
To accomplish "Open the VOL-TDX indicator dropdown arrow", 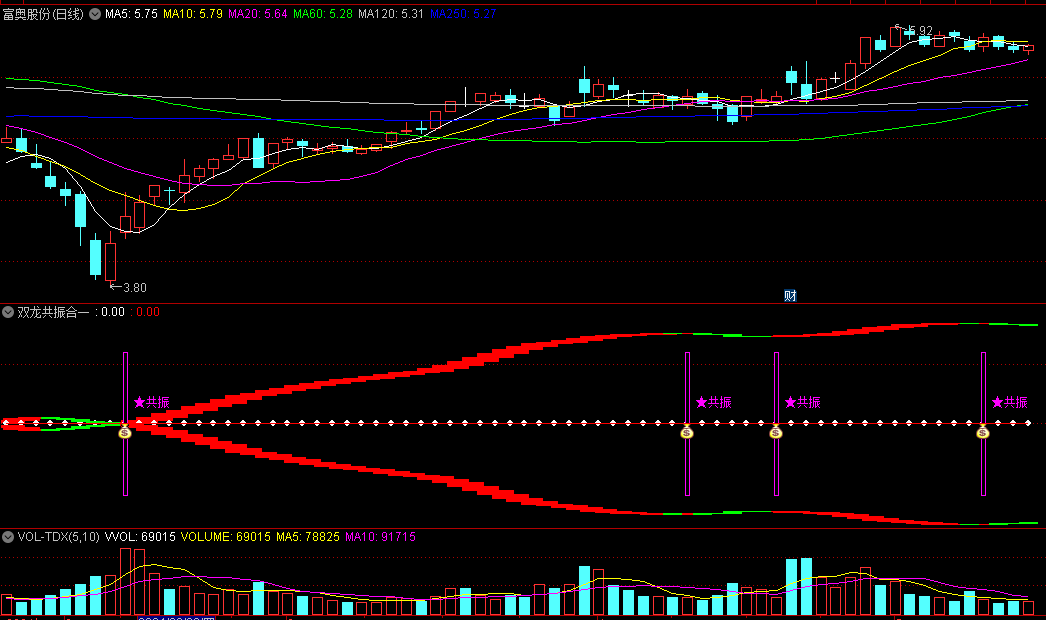I will 8,537.
